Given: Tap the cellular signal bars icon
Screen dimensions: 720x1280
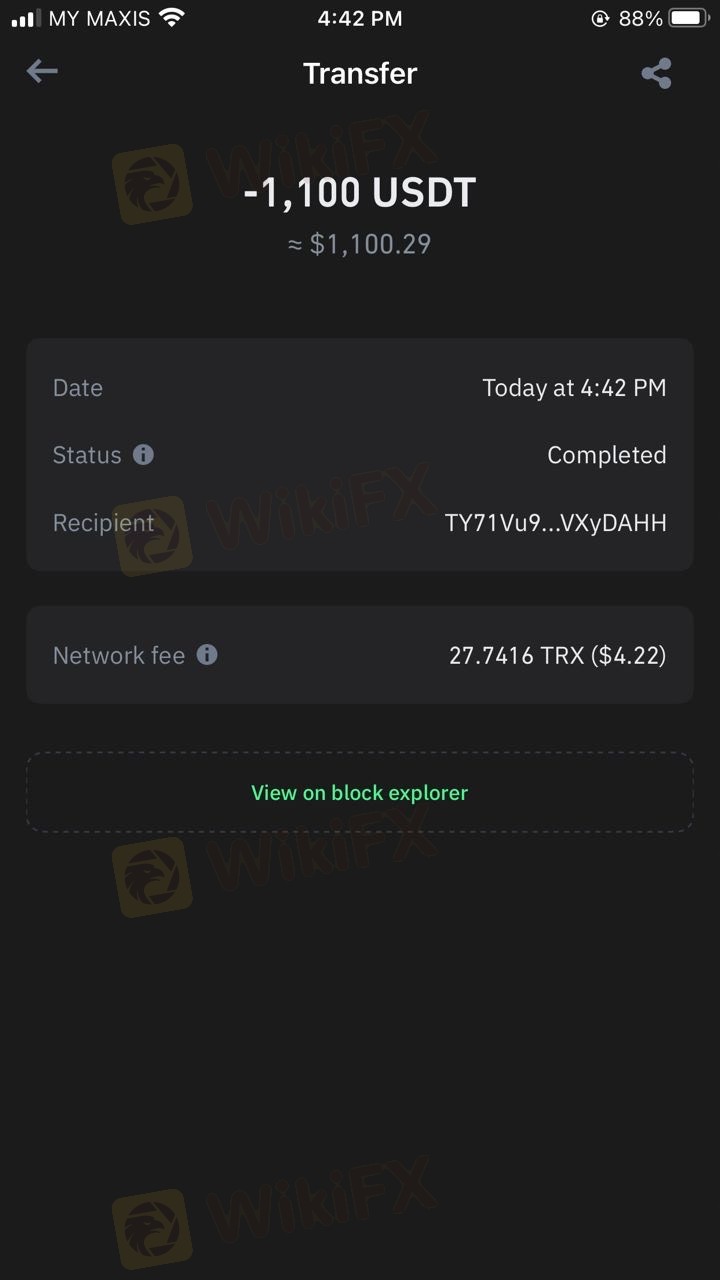Looking at the screenshot, I should 26,18.
